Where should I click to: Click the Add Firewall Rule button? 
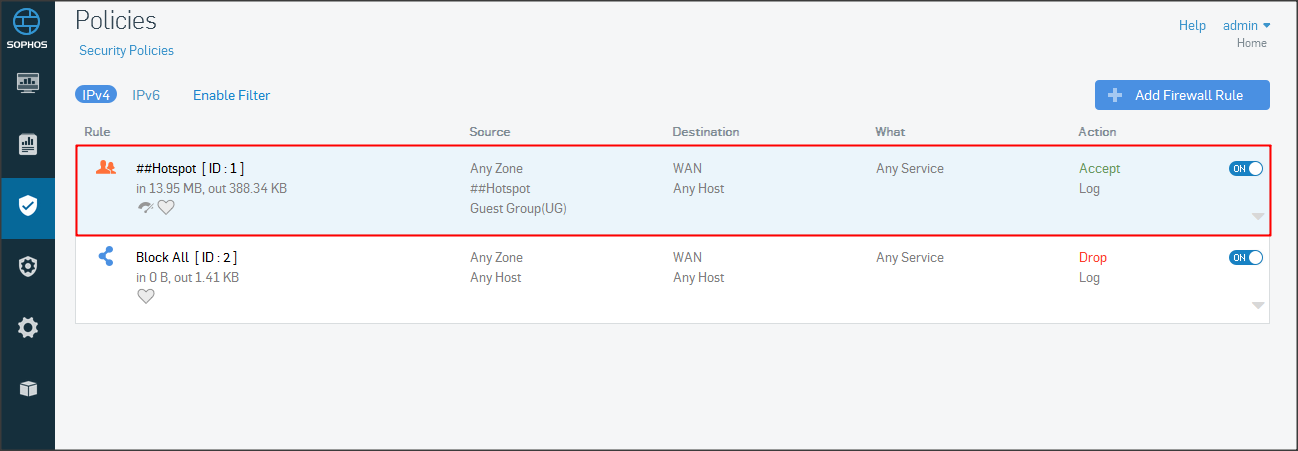coord(1182,95)
